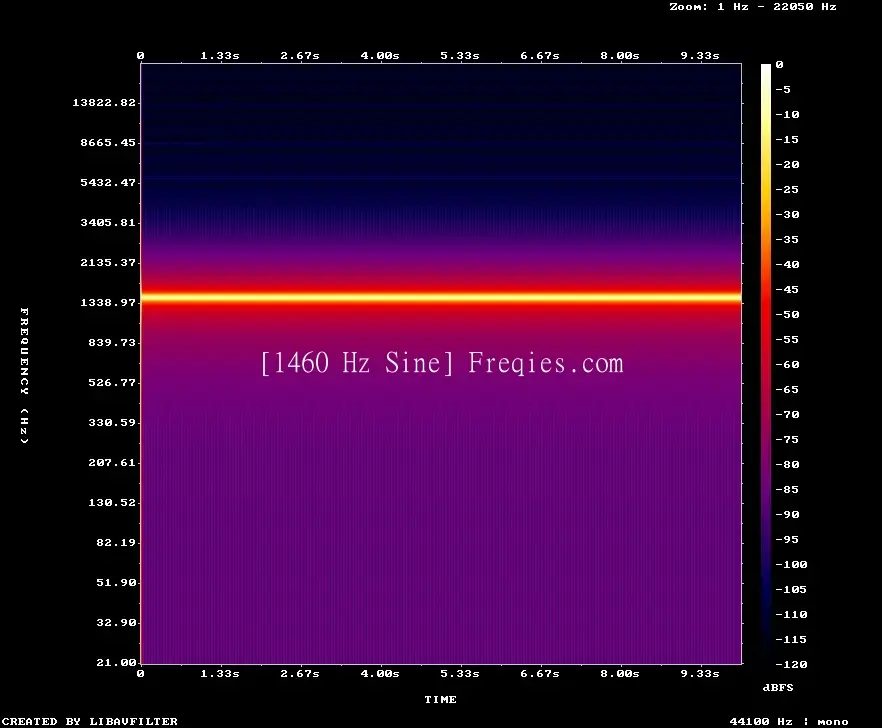Click the CREATED BY LIBAVFILTER text
Viewport: 882px width, 728px height.
click(90, 721)
